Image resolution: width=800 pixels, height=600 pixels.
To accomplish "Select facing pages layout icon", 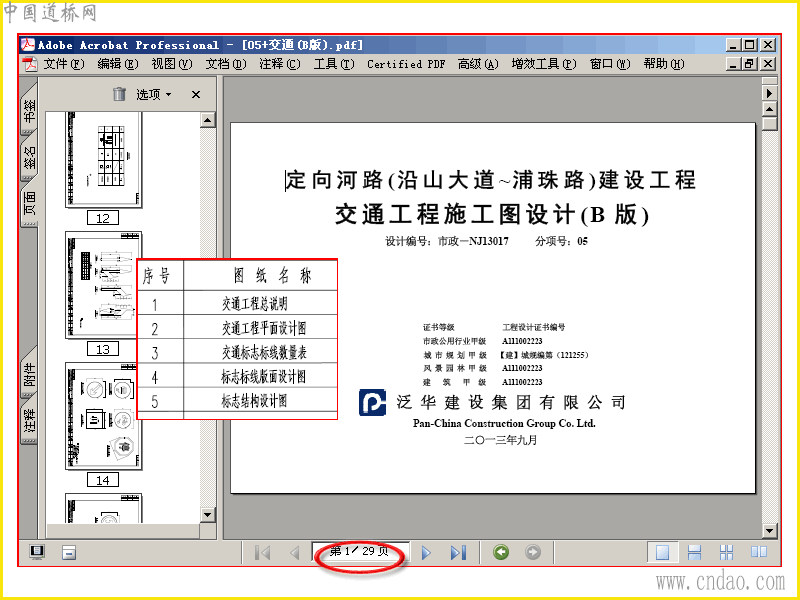I will point(759,552).
